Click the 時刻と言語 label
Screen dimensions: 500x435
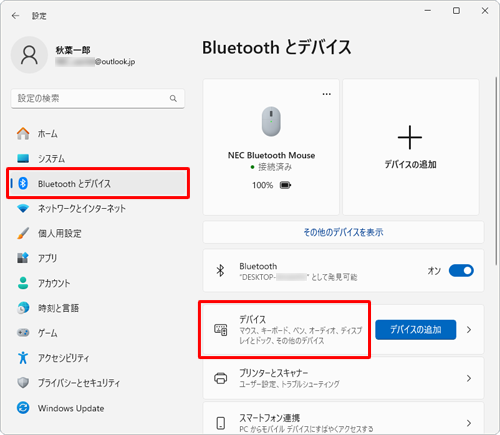[x=59, y=308]
